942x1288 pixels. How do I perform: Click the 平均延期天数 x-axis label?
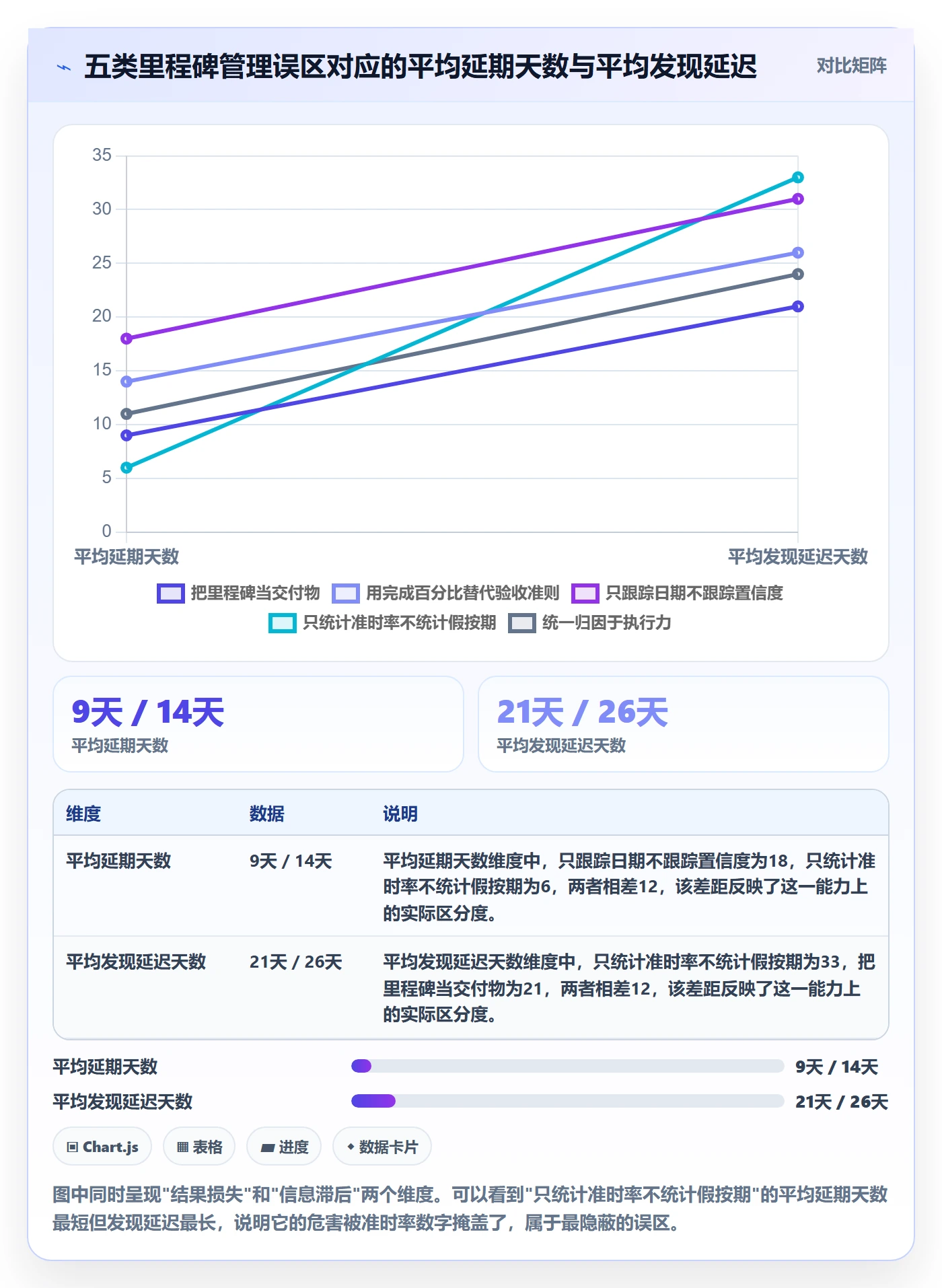(x=126, y=557)
